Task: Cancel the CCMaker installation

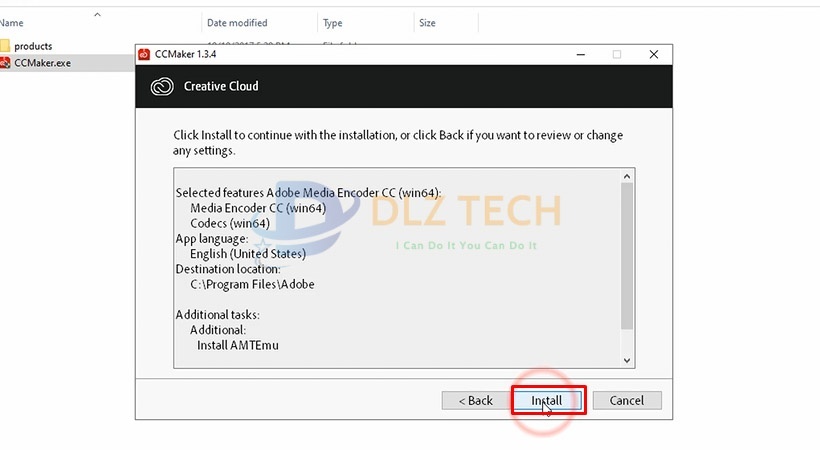Action: pyautogui.click(x=627, y=400)
